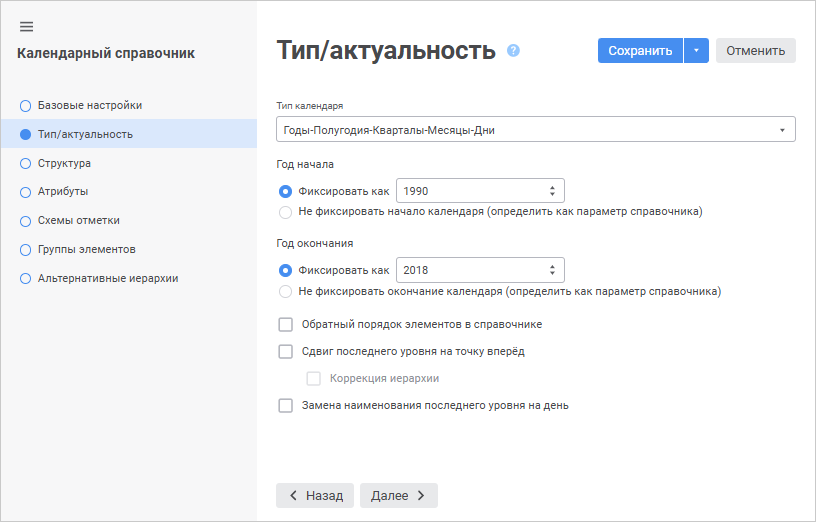
Task: Click the Атрибуты step circle icon
Action: click(x=26, y=192)
